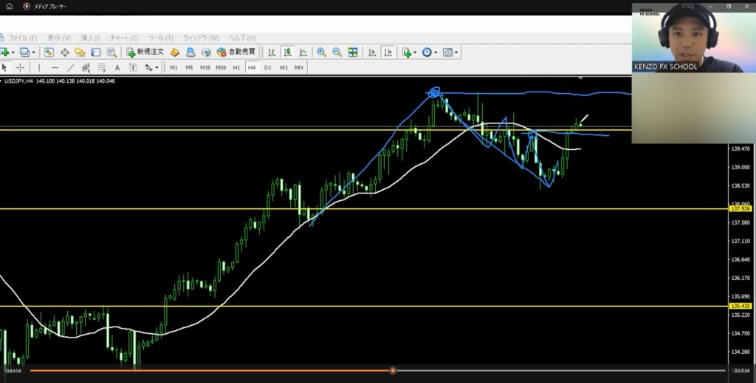Pick the horizontal line drawing tool
The height and width of the screenshot is (383, 756).
(55, 68)
